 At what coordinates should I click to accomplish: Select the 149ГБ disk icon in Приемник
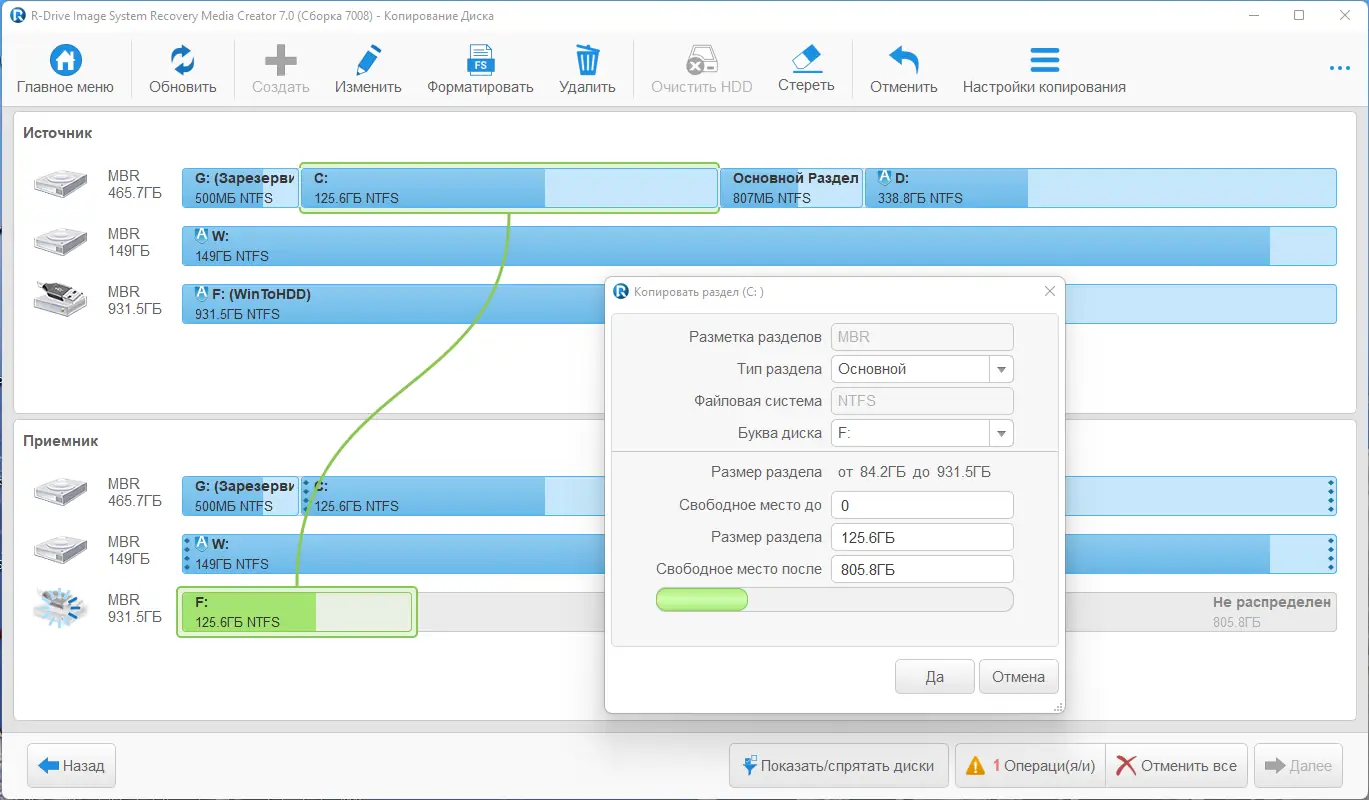tap(60, 549)
